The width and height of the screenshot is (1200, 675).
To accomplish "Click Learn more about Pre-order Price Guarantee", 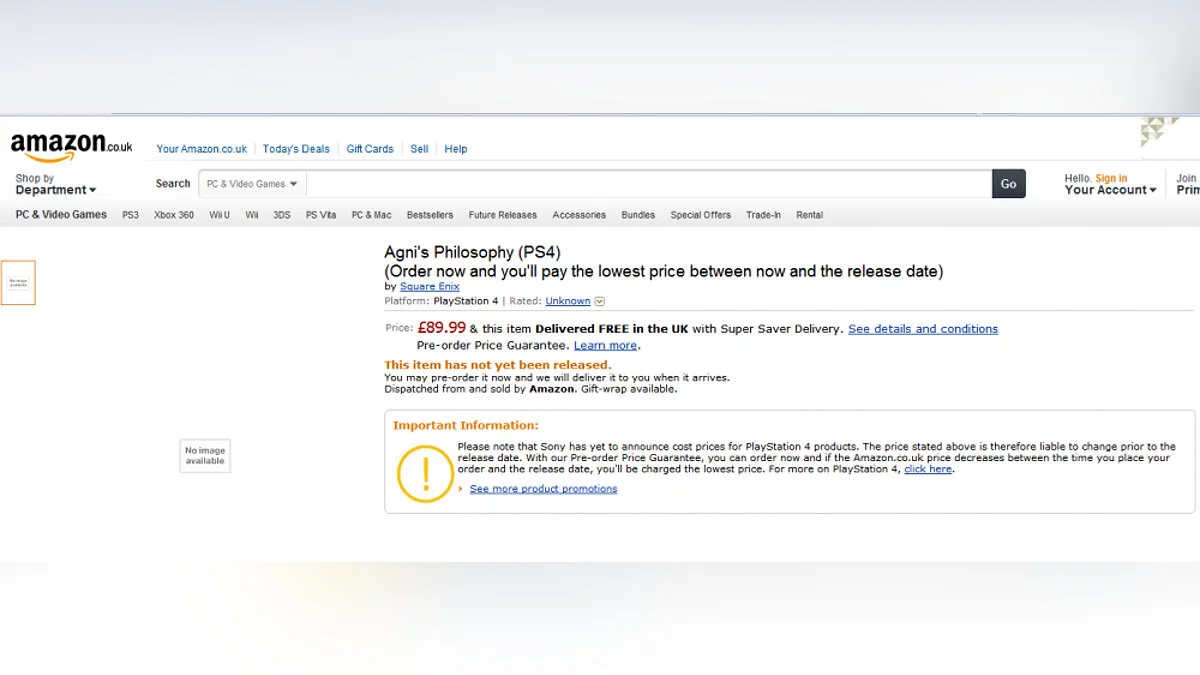I will pos(605,345).
